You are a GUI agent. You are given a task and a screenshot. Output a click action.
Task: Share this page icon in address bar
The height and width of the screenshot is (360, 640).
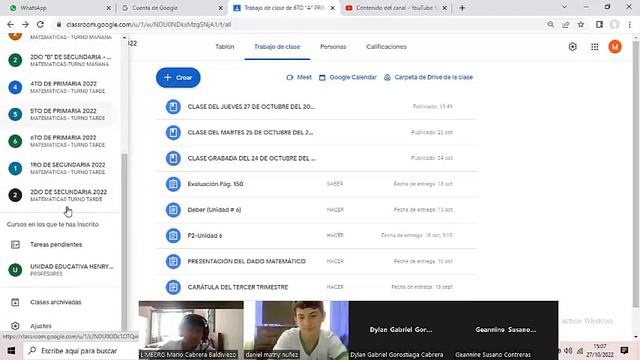[x=566, y=24]
